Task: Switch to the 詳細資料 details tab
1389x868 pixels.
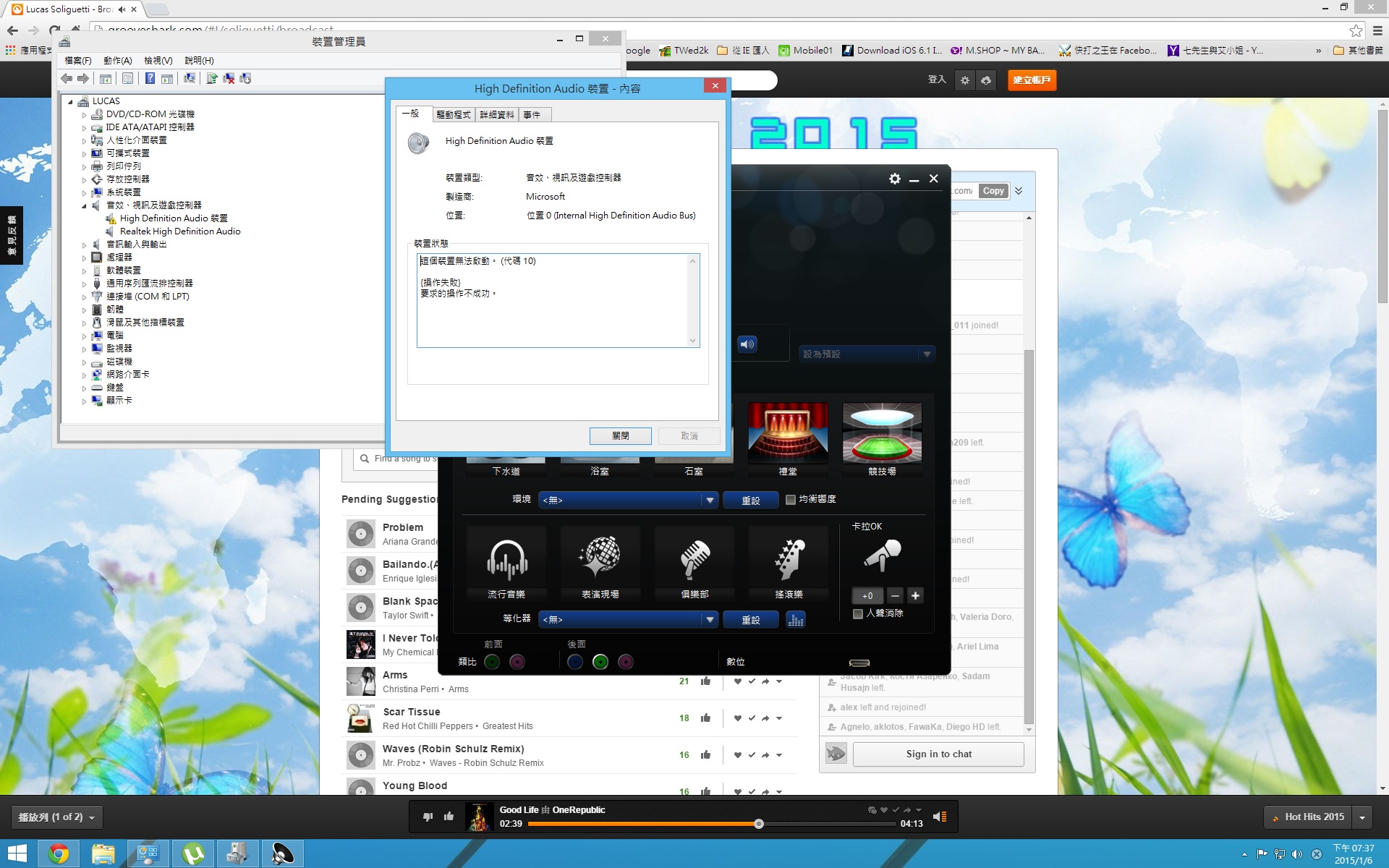Action: [x=497, y=114]
